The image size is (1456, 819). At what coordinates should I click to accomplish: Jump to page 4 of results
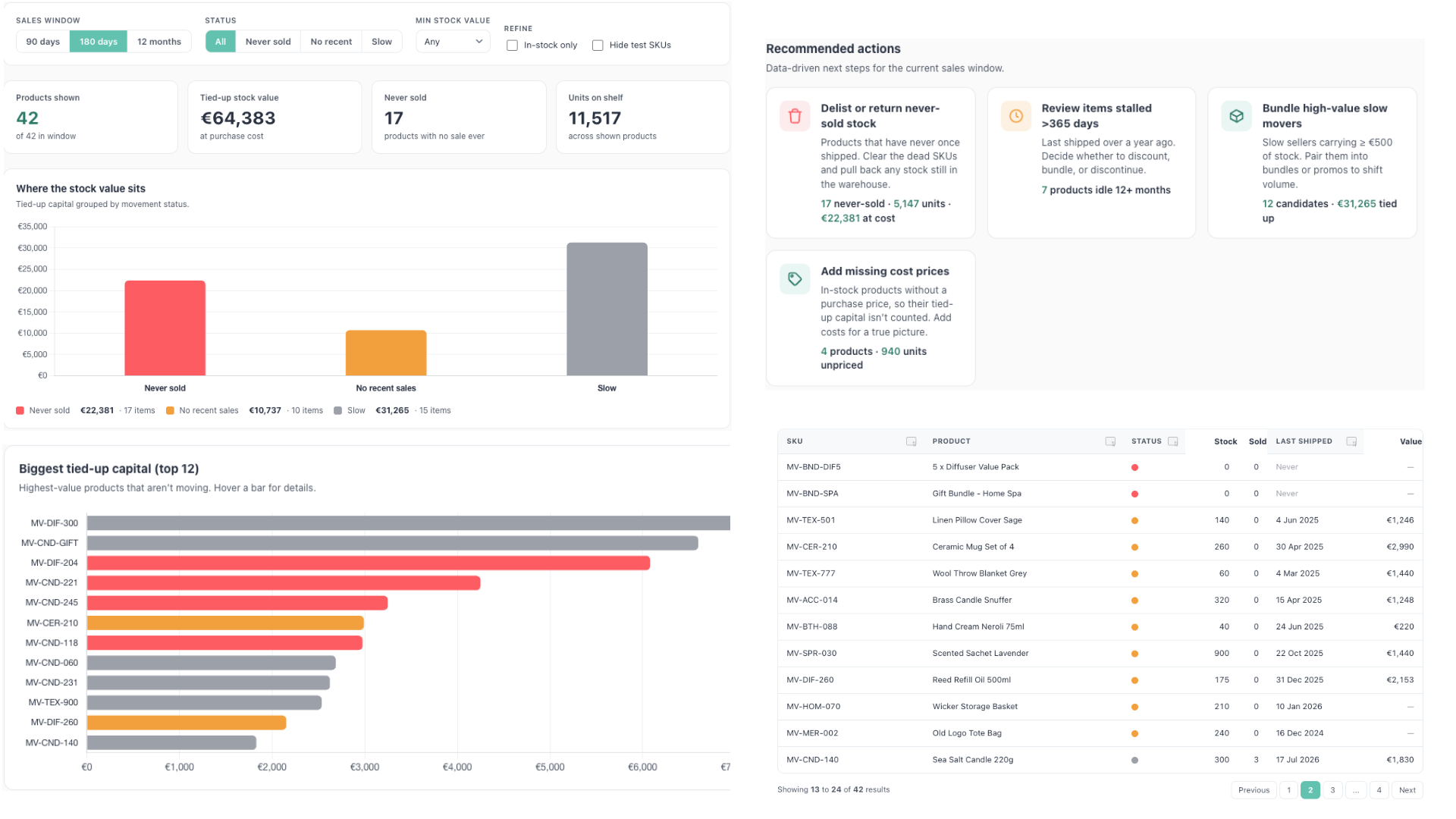click(x=1379, y=790)
